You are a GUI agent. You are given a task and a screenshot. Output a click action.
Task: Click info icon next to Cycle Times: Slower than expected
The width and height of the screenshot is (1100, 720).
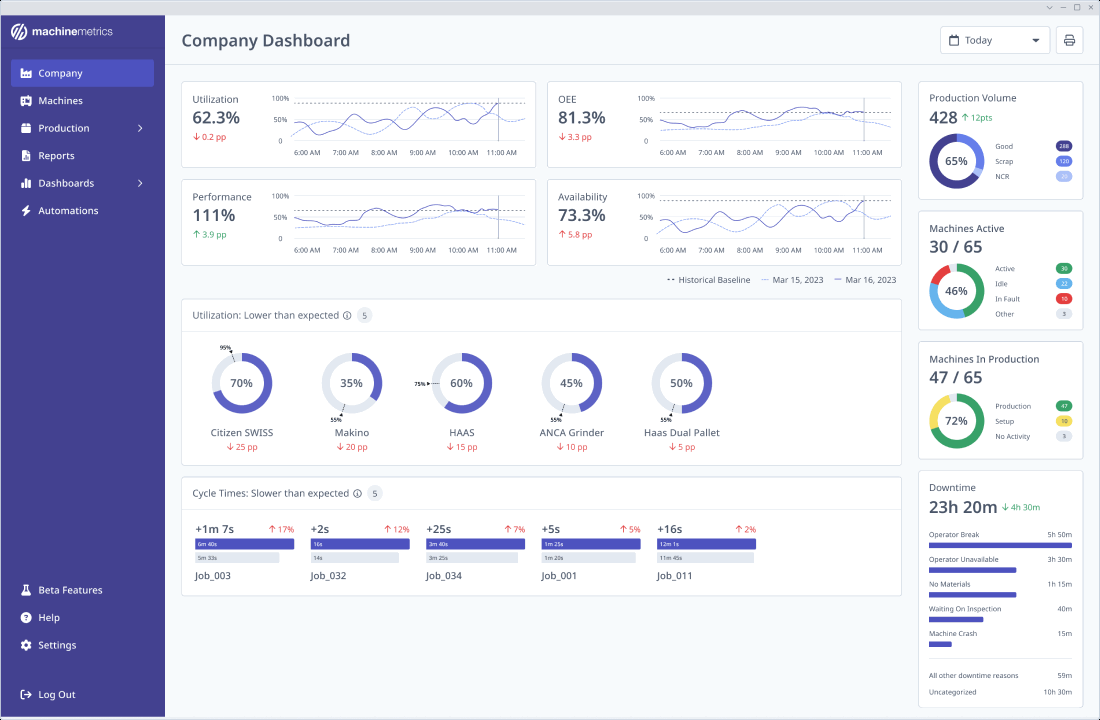click(x=357, y=493)
